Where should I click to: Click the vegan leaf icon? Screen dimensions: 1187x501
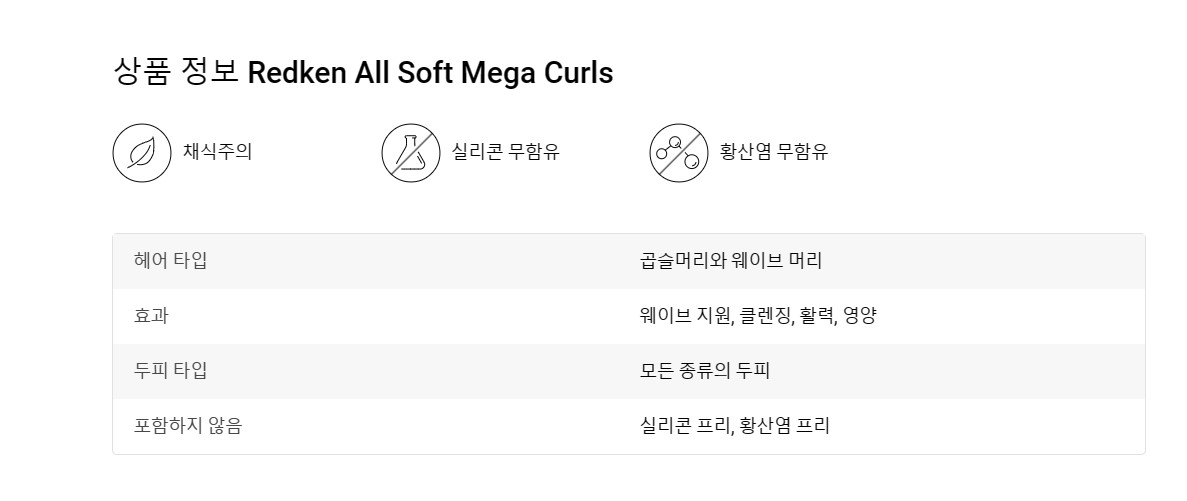point(142,153)
